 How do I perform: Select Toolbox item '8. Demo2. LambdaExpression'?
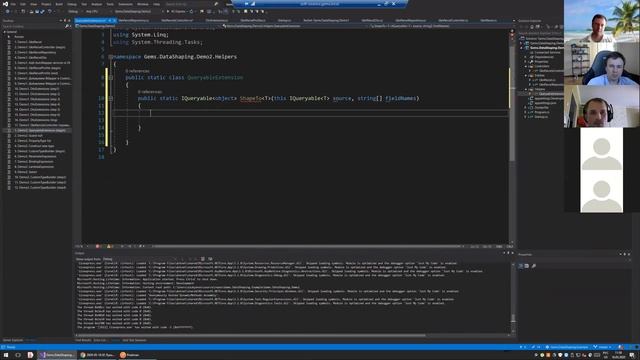(x=34, y=167)
